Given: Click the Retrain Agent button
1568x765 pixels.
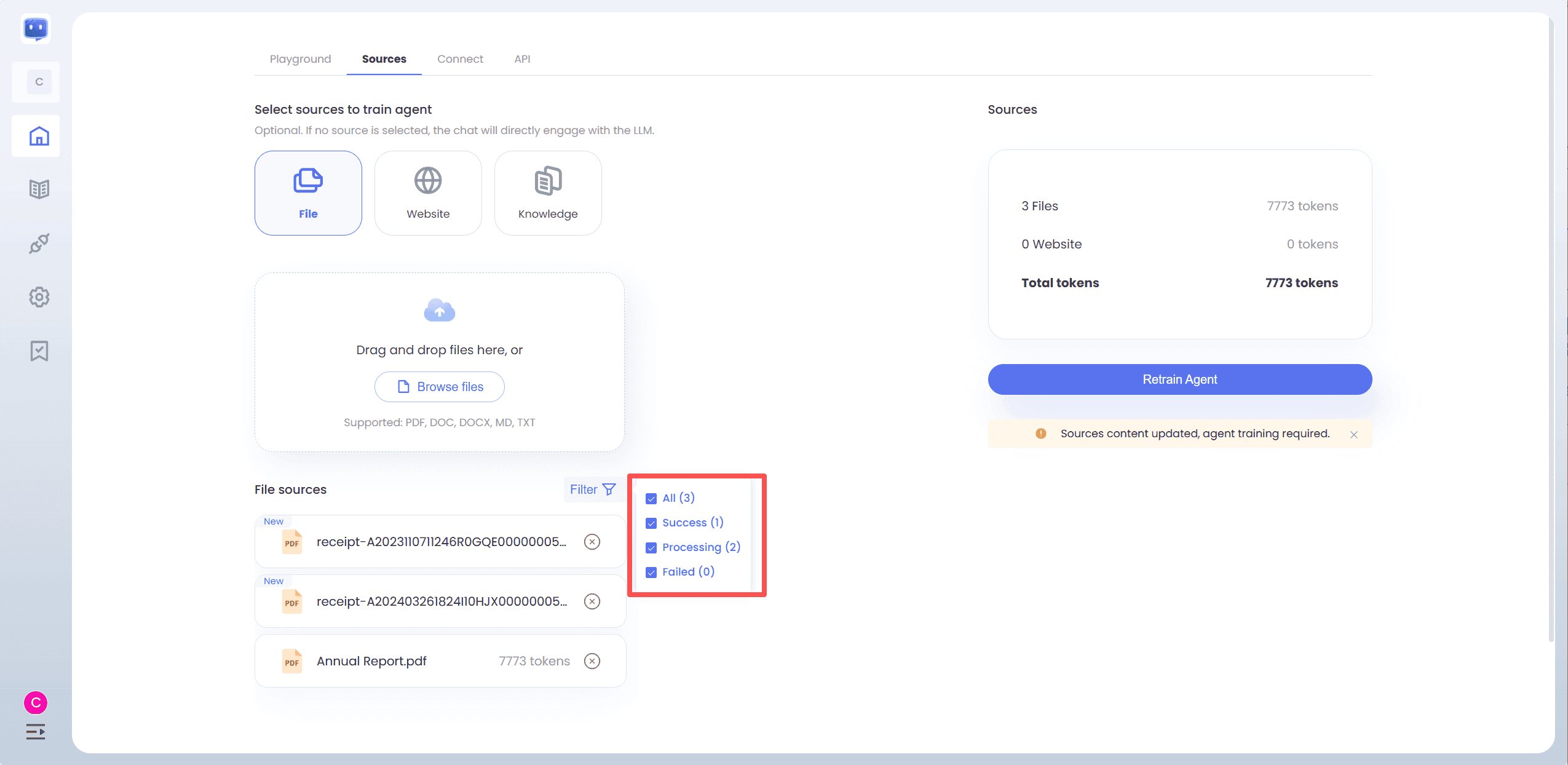Looking at the screenshot, I should point(1179,379).
